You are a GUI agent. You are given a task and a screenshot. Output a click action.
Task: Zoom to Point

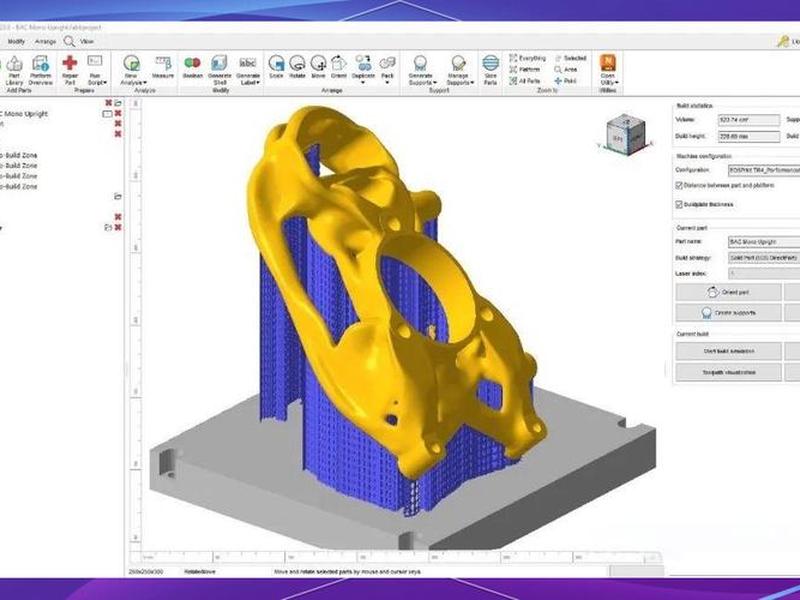click(565, 81)
